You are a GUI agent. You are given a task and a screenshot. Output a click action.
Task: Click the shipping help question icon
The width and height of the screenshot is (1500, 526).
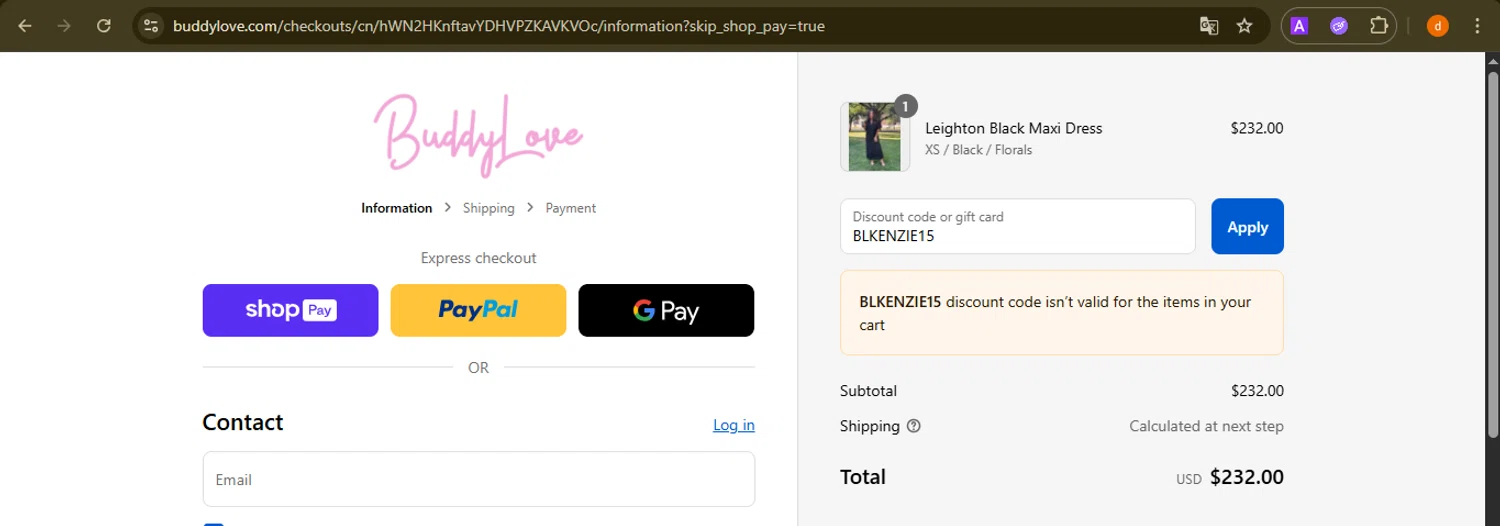[913, 426]
